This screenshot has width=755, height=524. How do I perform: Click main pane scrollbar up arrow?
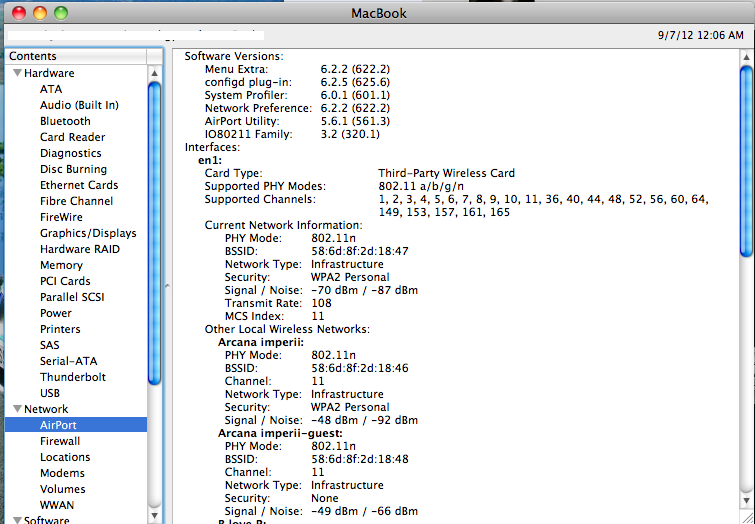pyautogui.click(x=746, y=57)
